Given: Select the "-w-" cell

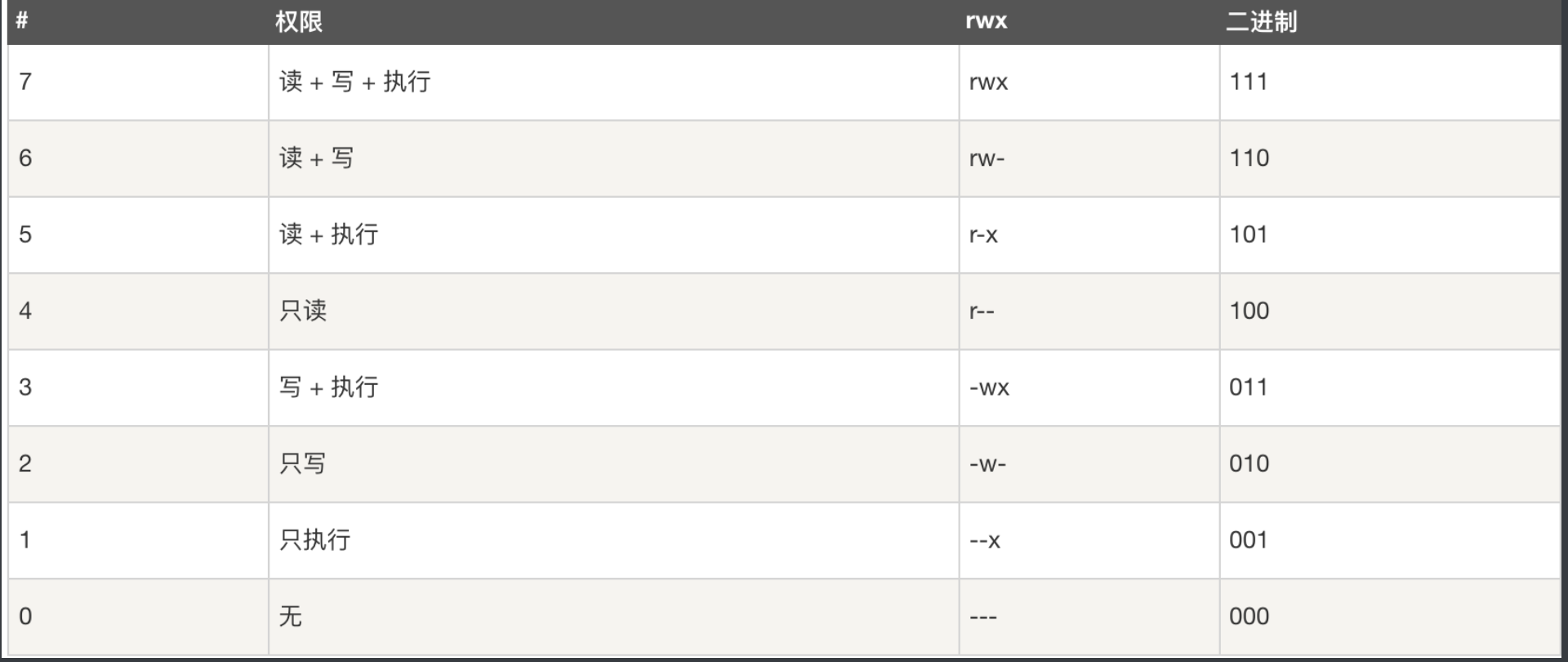Looking at the screenshot, I should pyautogui.click(x=987, y=463).
